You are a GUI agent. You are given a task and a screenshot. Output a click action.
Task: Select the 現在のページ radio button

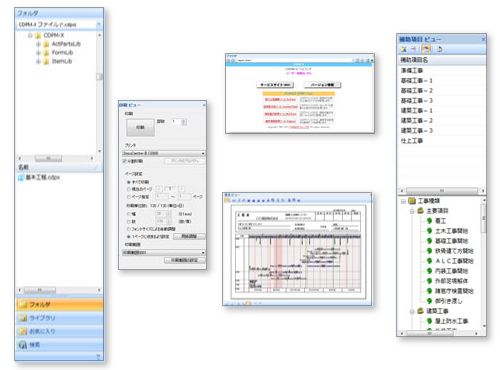129,189
